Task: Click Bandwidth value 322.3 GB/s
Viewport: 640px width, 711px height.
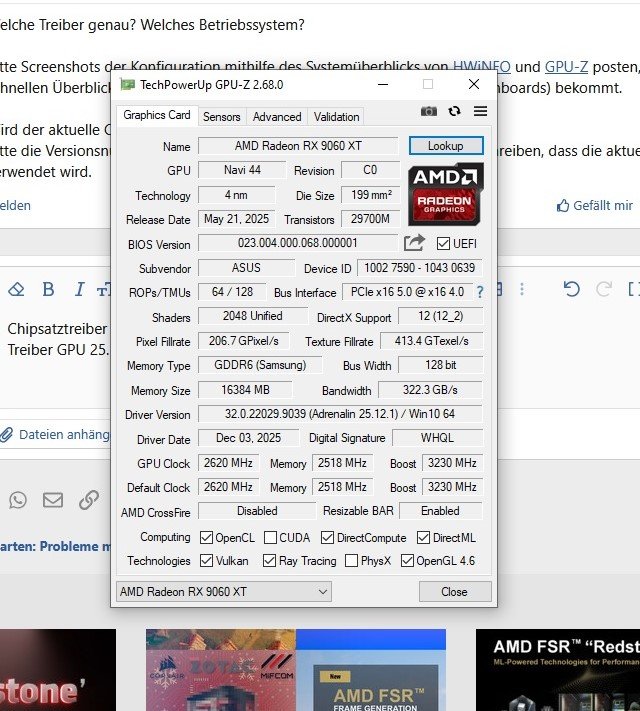Action: pyautogui.click(x=430, y=390)
